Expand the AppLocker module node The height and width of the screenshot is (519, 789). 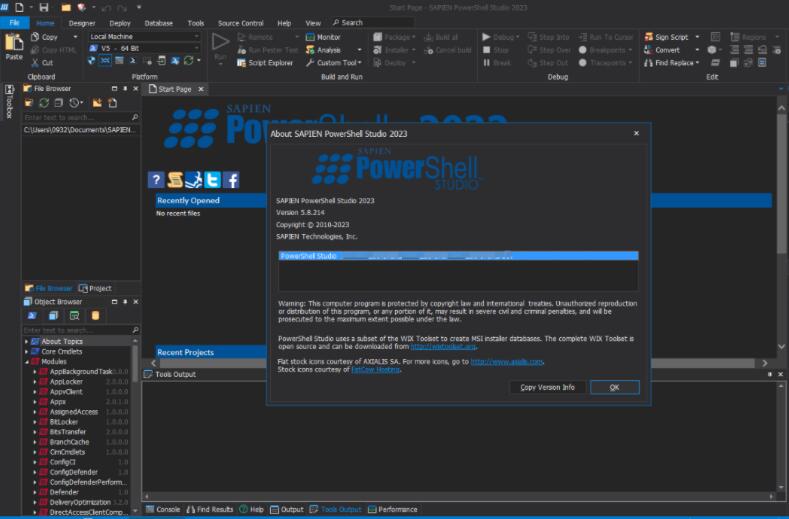point(35,382)
